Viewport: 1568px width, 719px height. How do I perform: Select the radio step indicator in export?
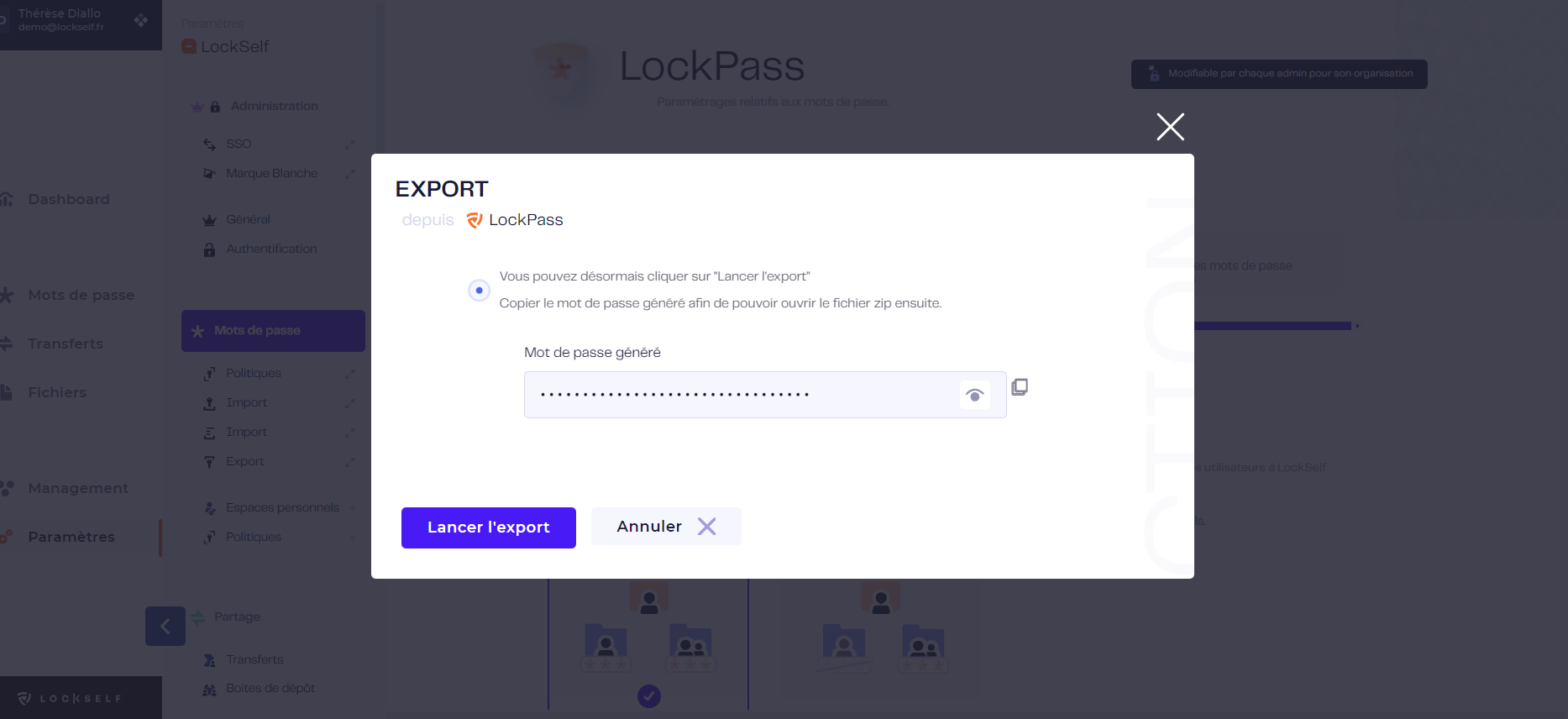479,291
